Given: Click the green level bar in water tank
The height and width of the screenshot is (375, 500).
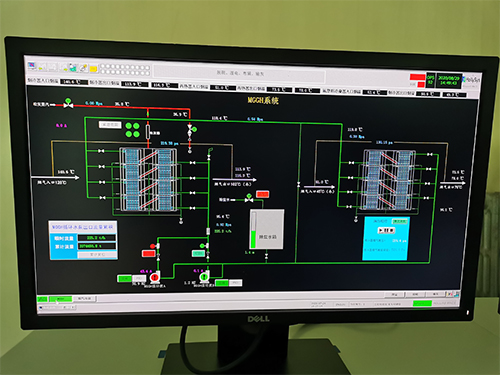Looking at the screenshot, I should pos(253,239).
